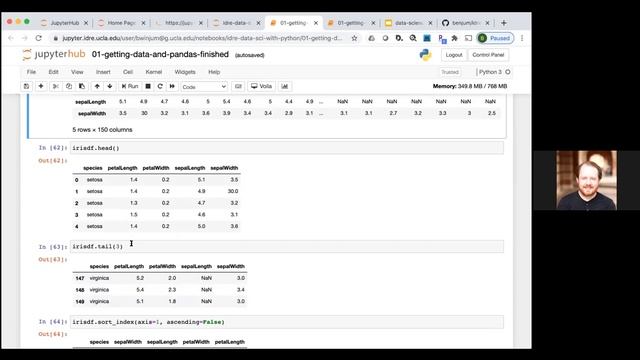
Task: Interrupt the kernel with the stop icon
Action: (x=148, y=86)
